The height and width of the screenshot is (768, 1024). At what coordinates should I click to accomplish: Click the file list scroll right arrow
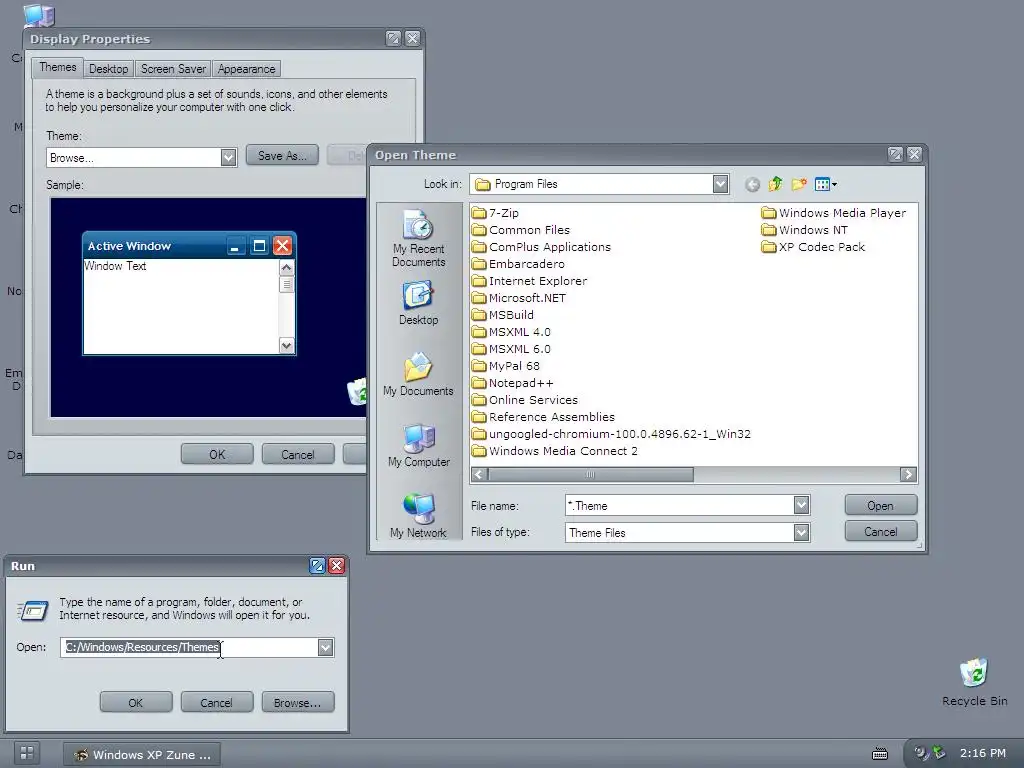click(908, 475)
